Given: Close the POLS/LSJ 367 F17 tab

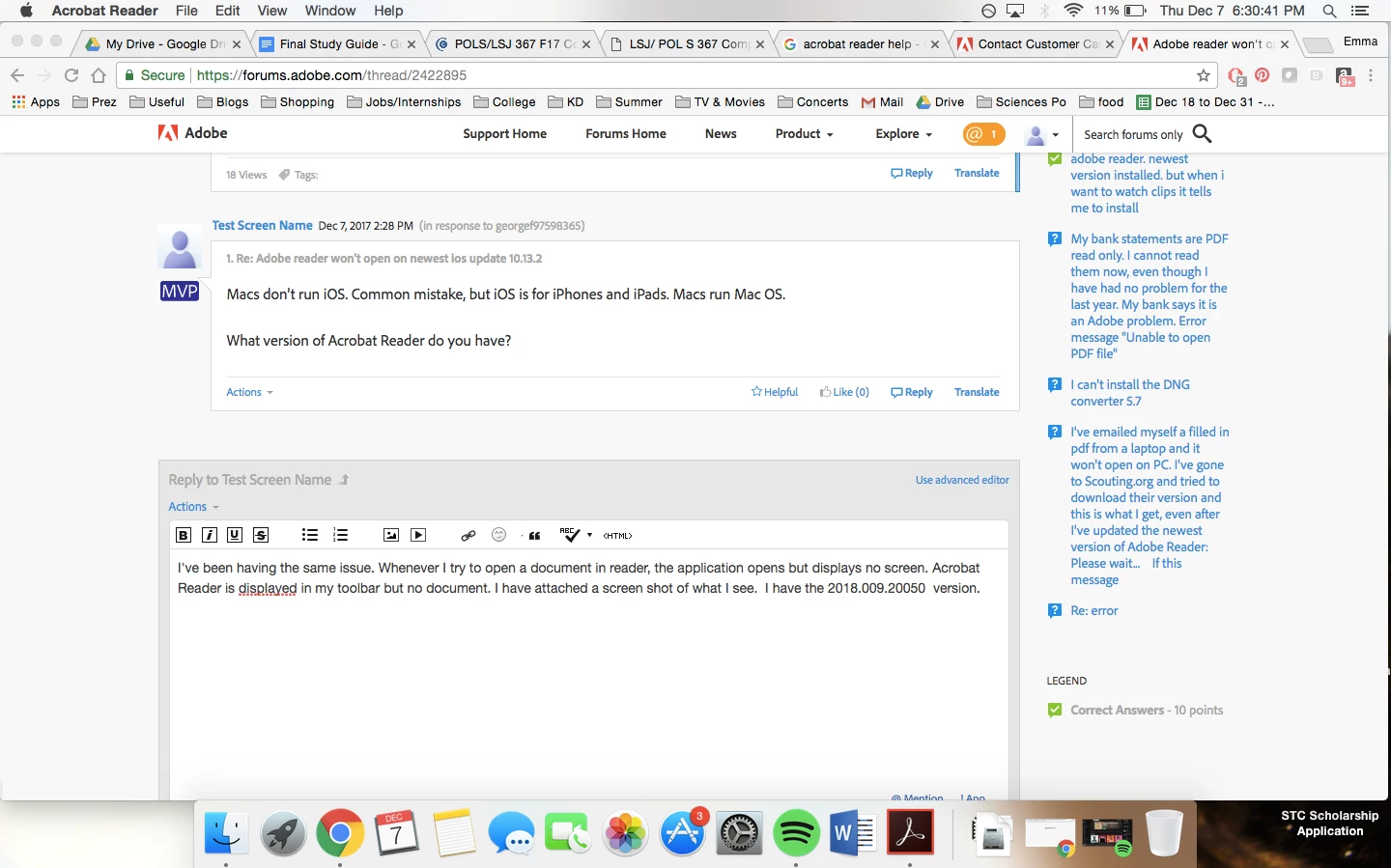Looking at the screenshot, I should click(586, 44).
